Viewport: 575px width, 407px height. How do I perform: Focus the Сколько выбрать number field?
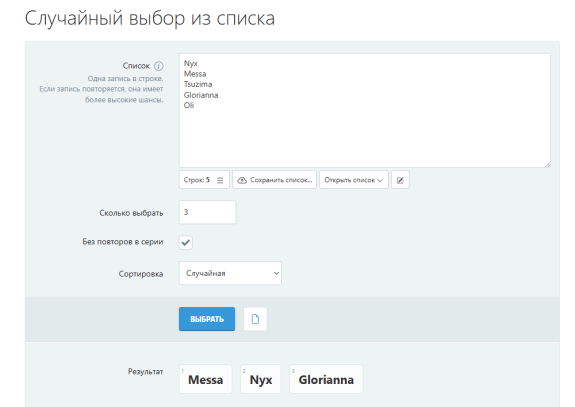tap(208, 212)
